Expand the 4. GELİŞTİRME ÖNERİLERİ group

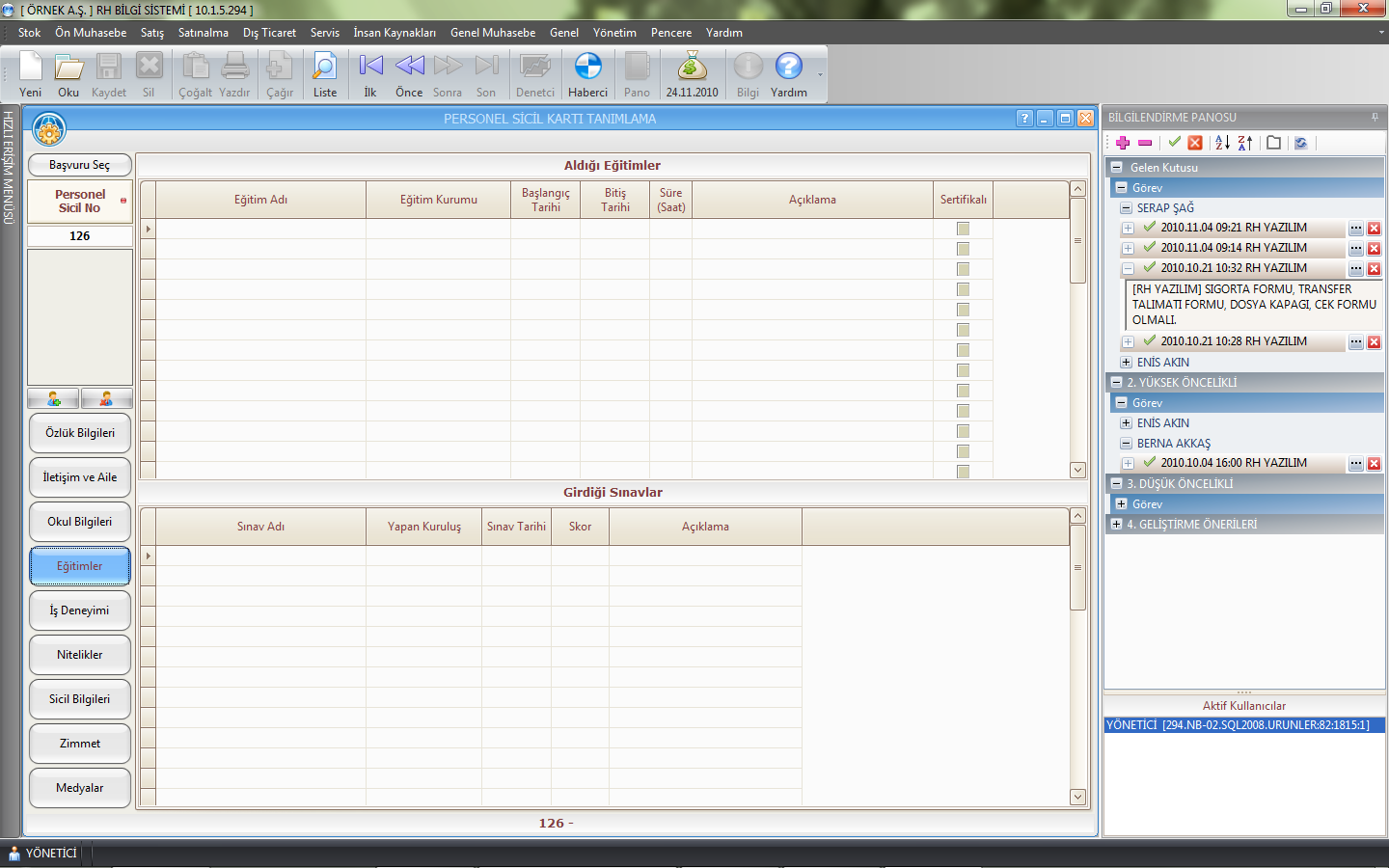(1116, 525)
